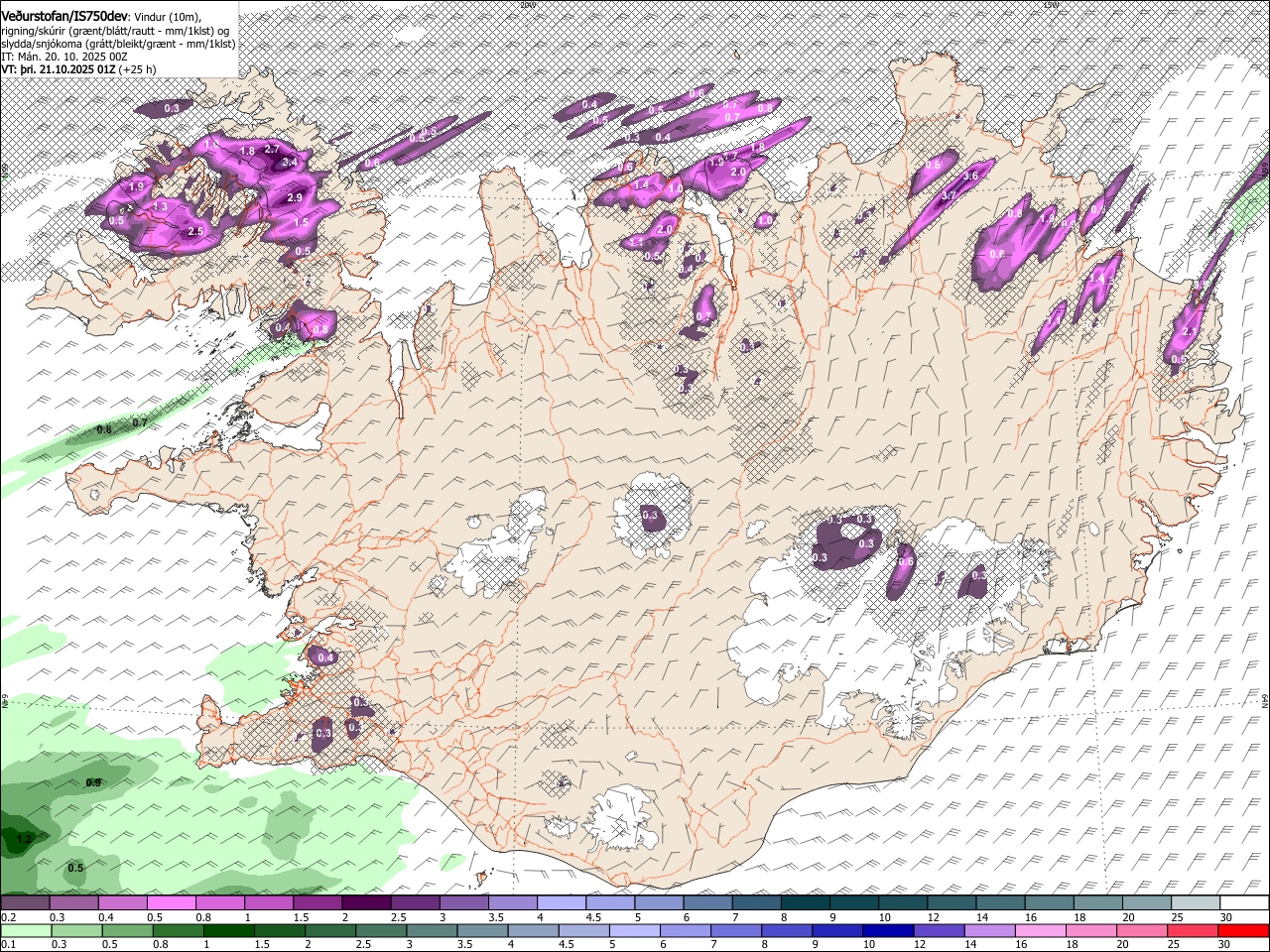Click the '3.4' snowfall value on the map

pos(290,162)
